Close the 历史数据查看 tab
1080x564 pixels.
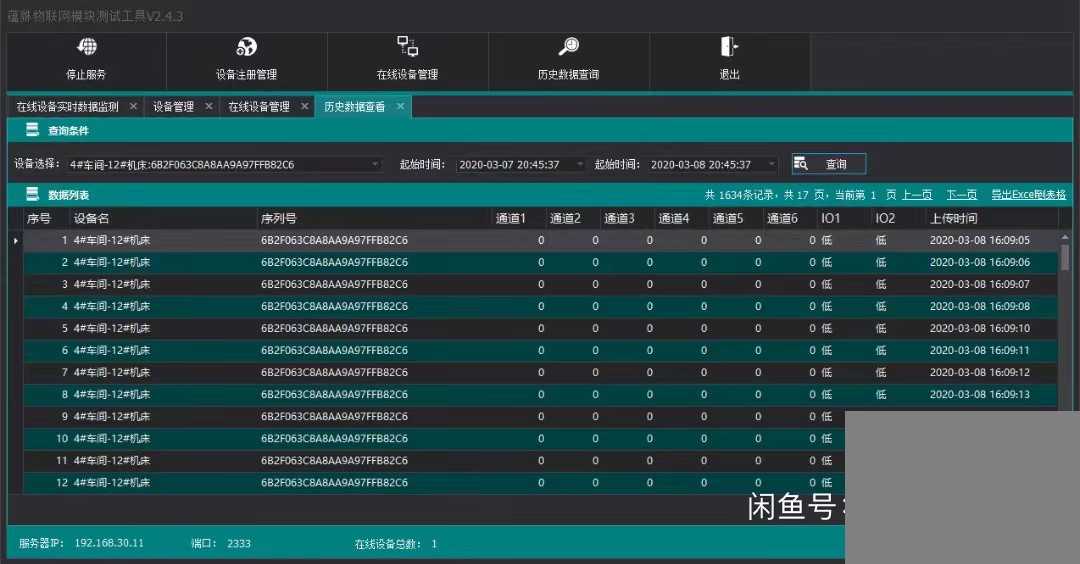pyautogui.click(x=400, y=106)
